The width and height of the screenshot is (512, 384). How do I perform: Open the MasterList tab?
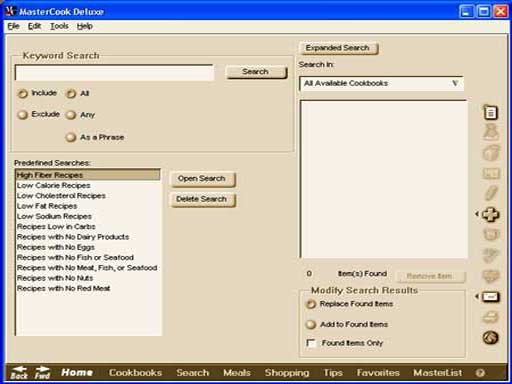(x=438, y=372)
